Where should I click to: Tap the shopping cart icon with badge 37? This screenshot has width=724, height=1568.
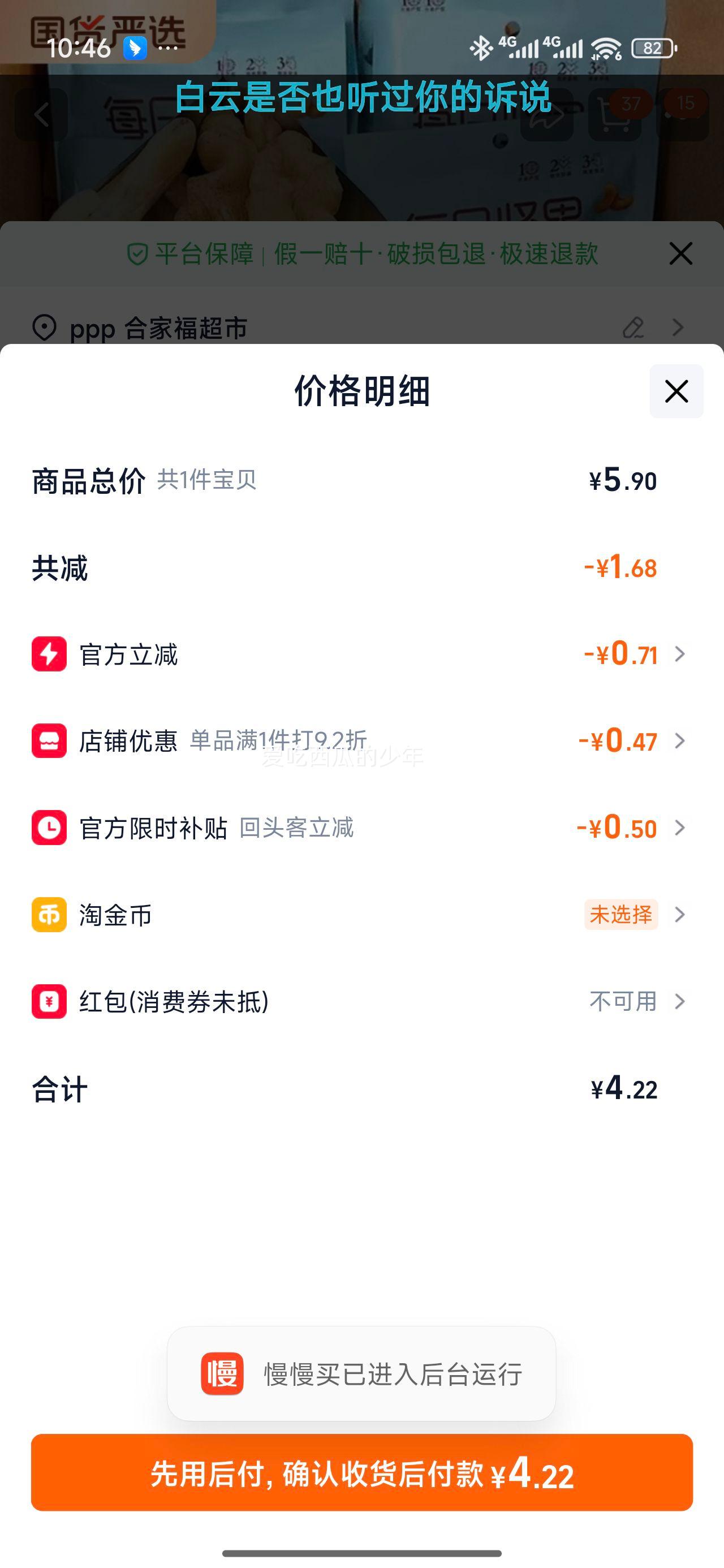click(615, 115)
